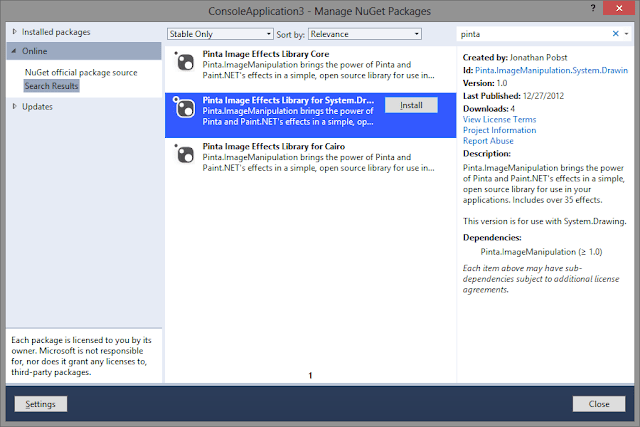
Task: Click the Downloads 4 text
Action: click(489, 109)
